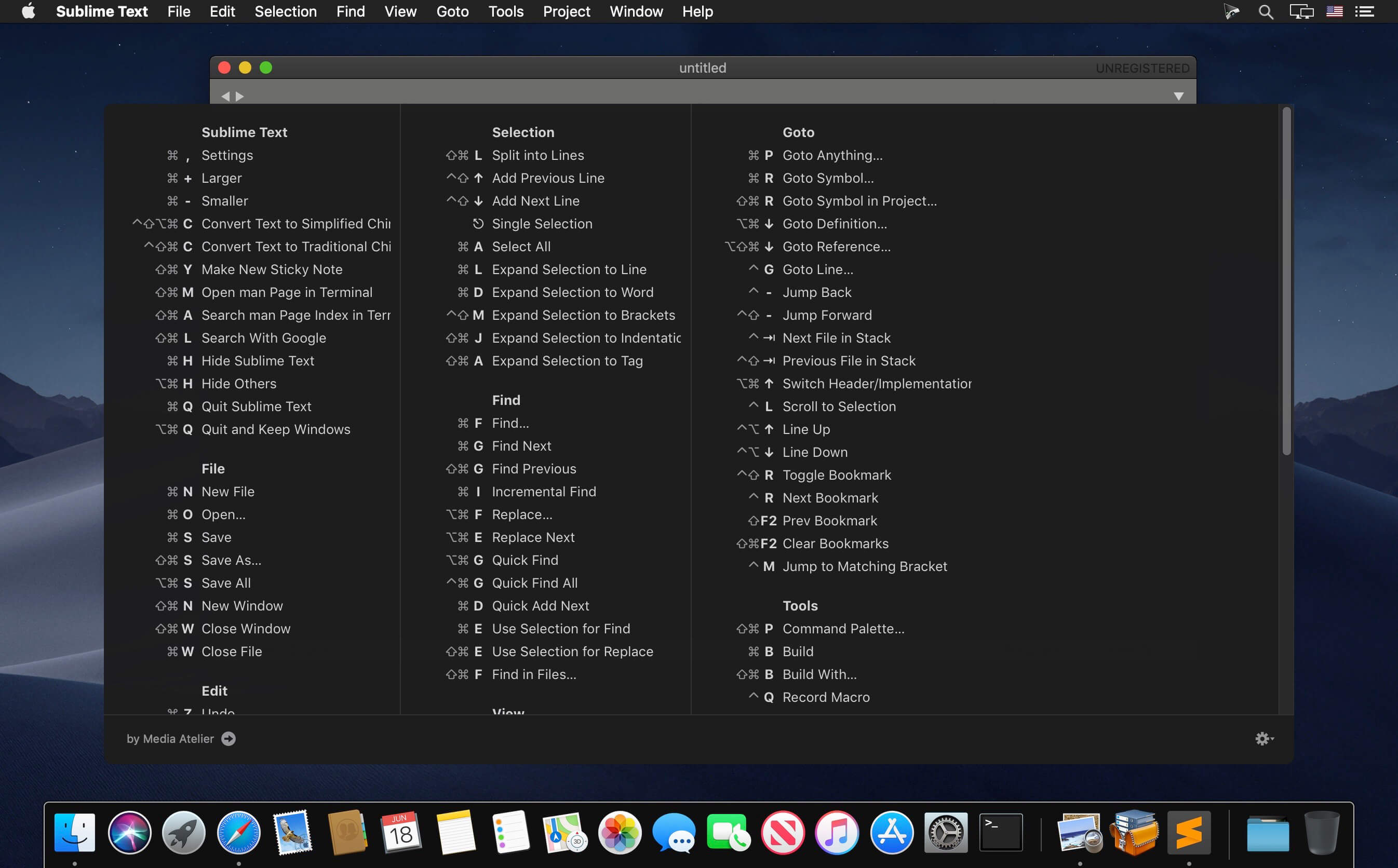Click the 'untitled' window title
Screen dimensions: 1398x868
703,67
